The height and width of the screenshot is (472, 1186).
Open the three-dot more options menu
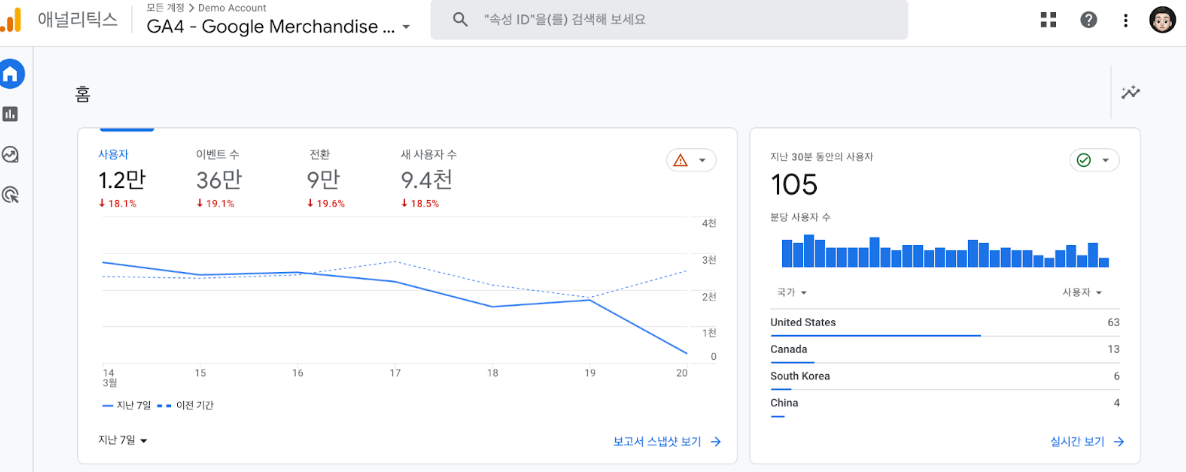coord(1125,20)
